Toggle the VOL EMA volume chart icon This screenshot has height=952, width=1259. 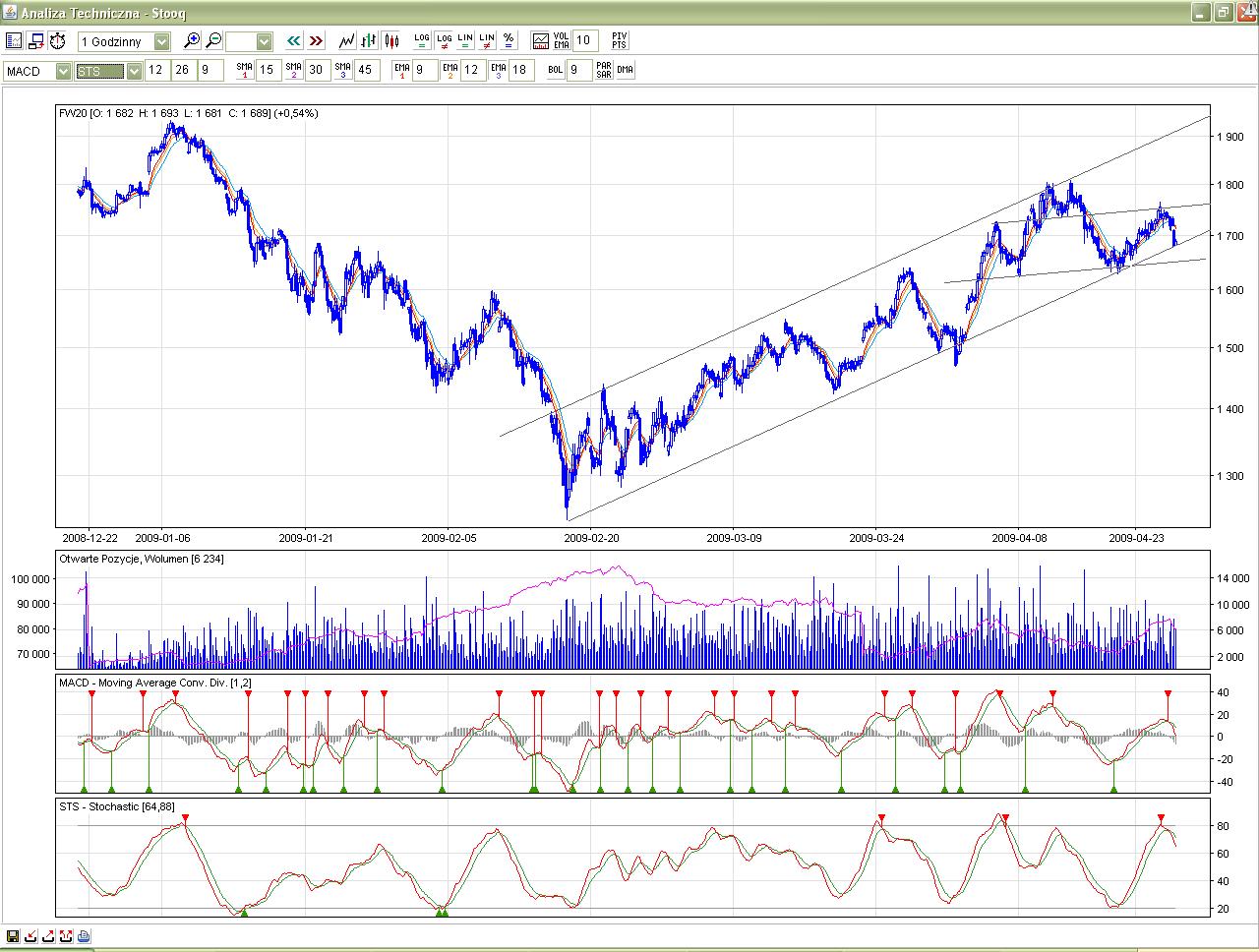point(540,40)
